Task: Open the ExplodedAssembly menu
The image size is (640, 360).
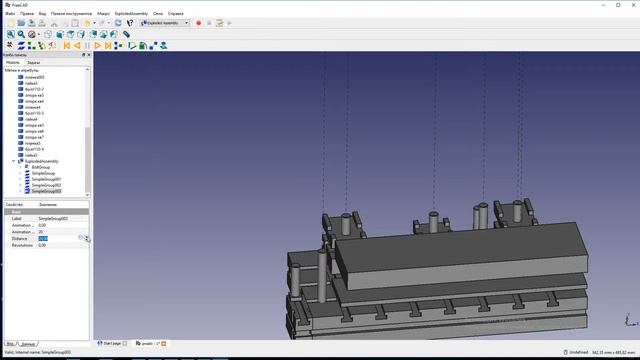Action: [131, 13]
